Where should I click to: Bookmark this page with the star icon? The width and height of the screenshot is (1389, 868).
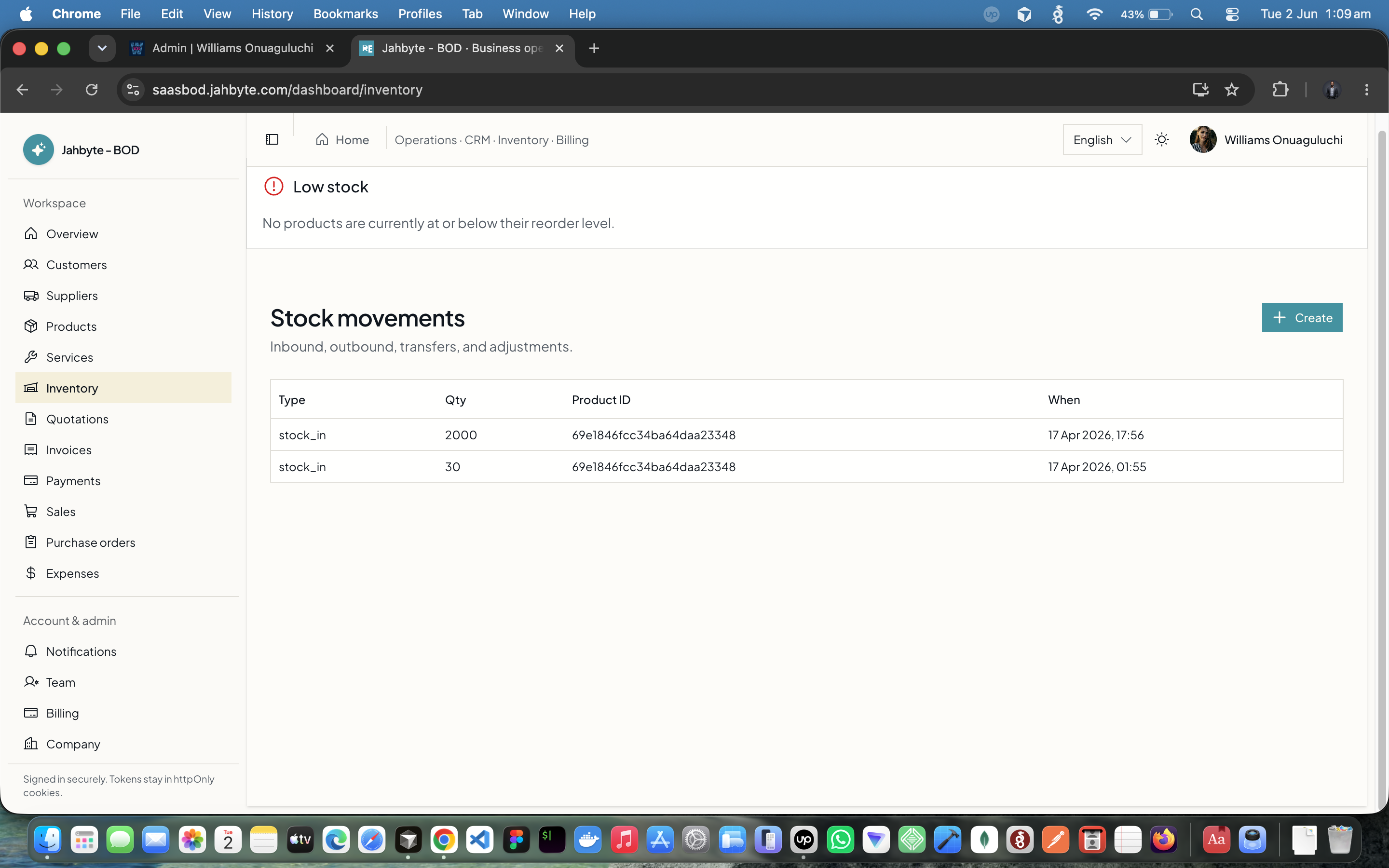click(x=1231, y=90)
